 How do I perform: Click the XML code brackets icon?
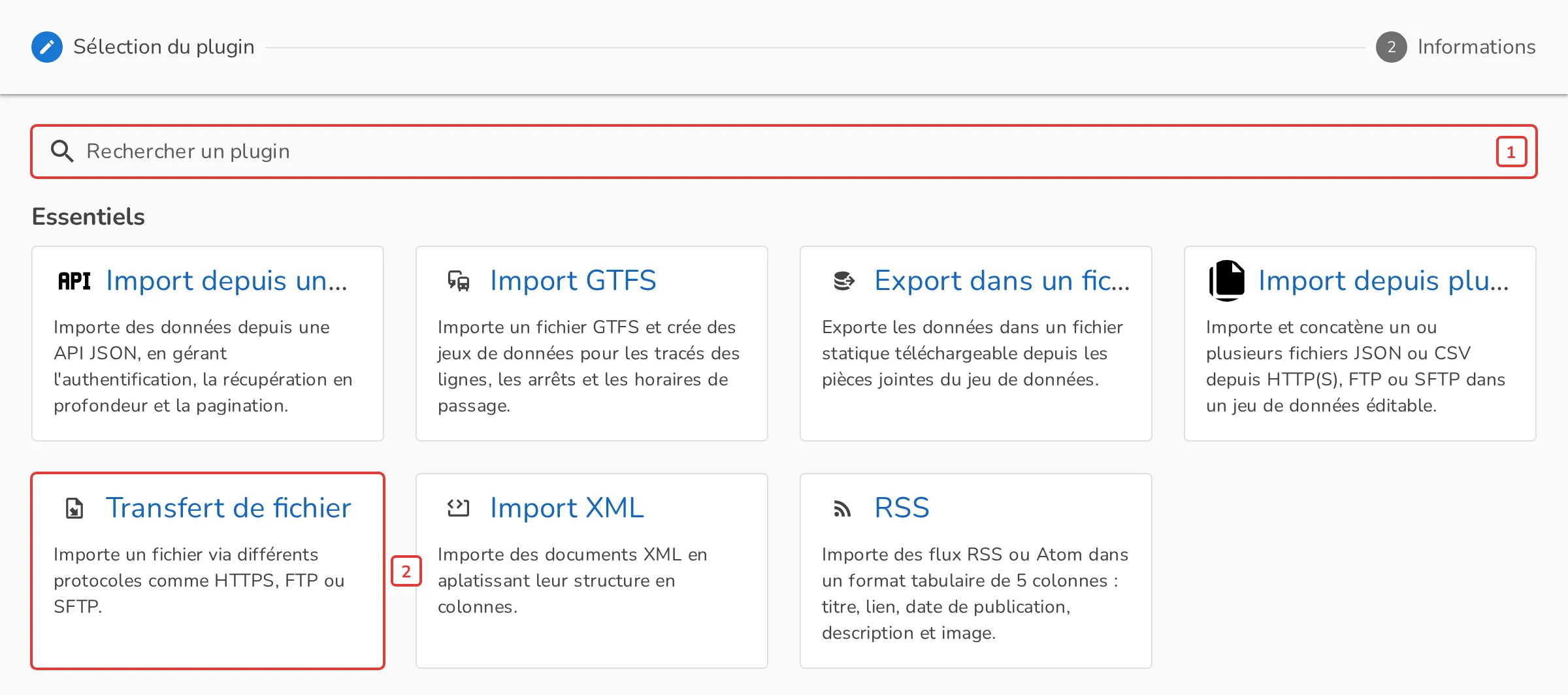tap(459, 508)
